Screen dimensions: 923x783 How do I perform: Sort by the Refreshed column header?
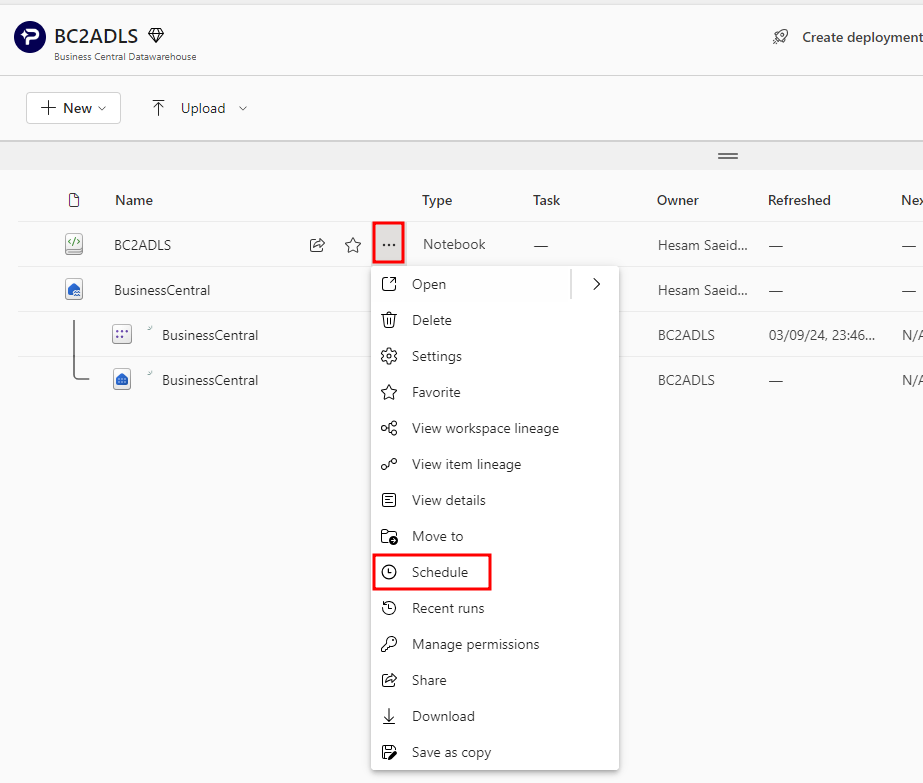click(x=799, y=200)
